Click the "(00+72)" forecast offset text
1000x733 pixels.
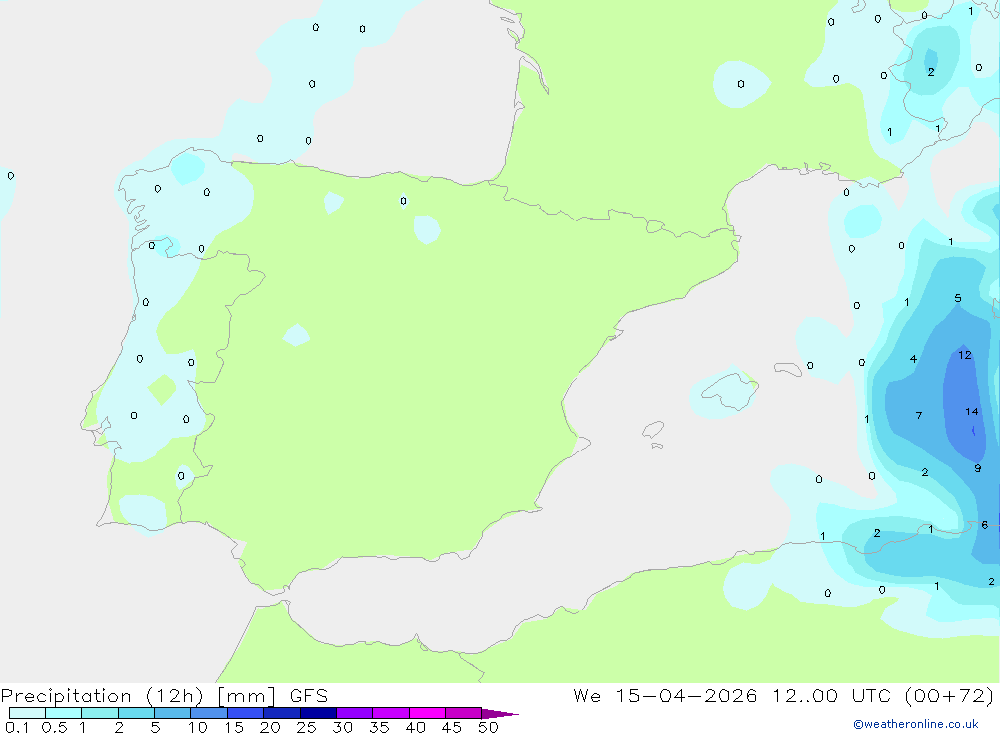point(949,696)
